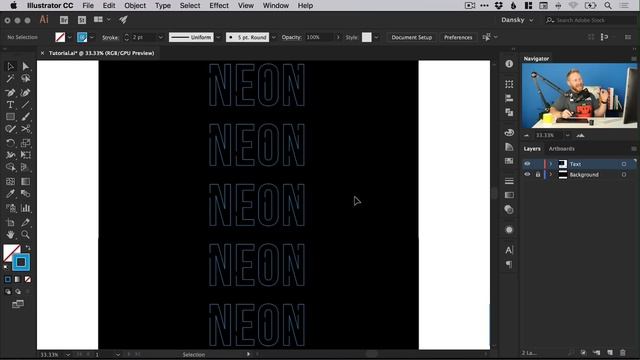The width and height of the screenshot is (640, 360).
Task: Delete selection with Layers trash icon
Action: point(622,353)
